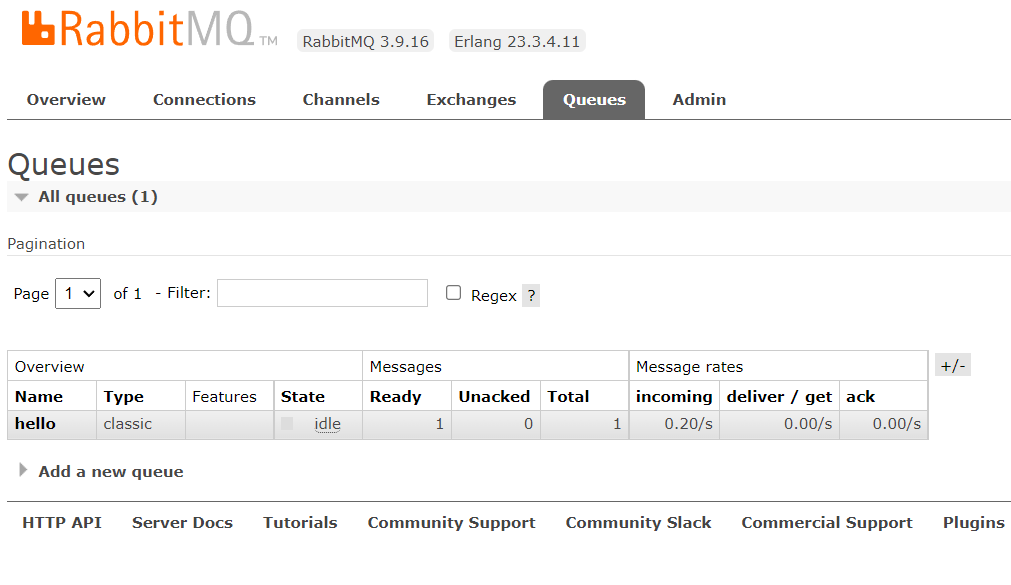Open the Channels tab
1011x585 pixels.
click(341, 99)
